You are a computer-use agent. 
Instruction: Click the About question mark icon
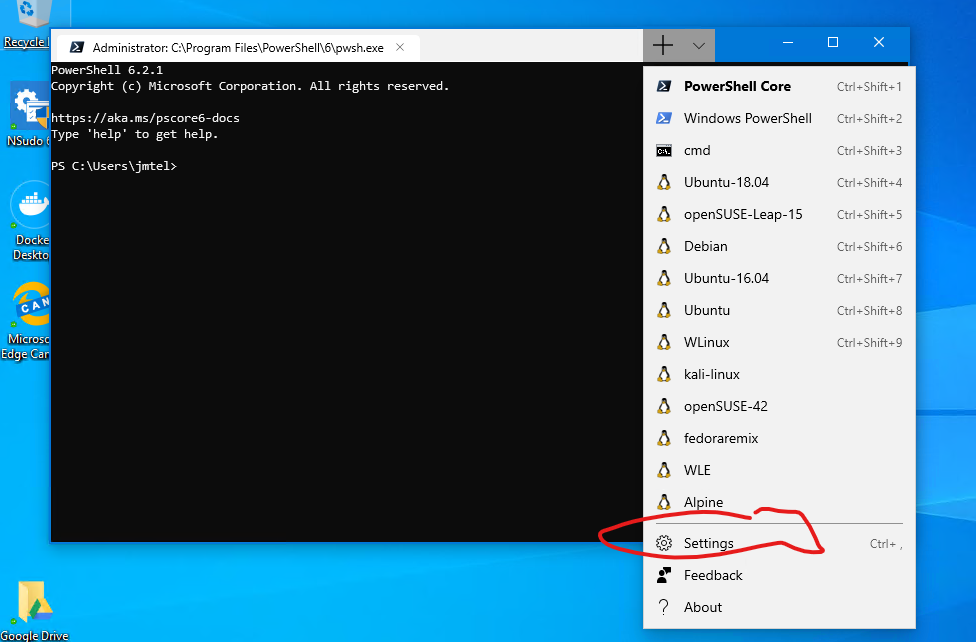[x=664, y=607]
